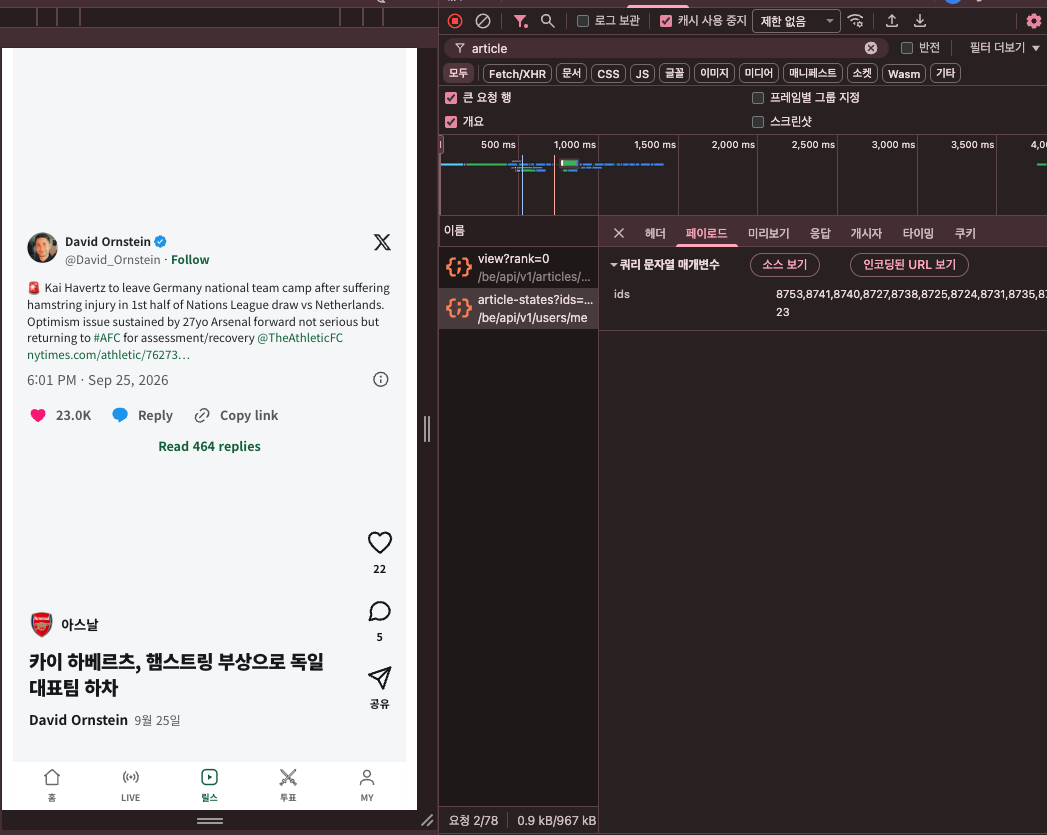Click 인코딩된 URL 보기 button

point(909,265)
